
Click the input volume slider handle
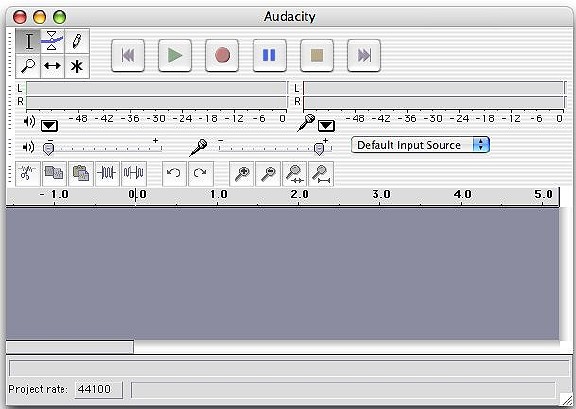[x=319, y=149]
